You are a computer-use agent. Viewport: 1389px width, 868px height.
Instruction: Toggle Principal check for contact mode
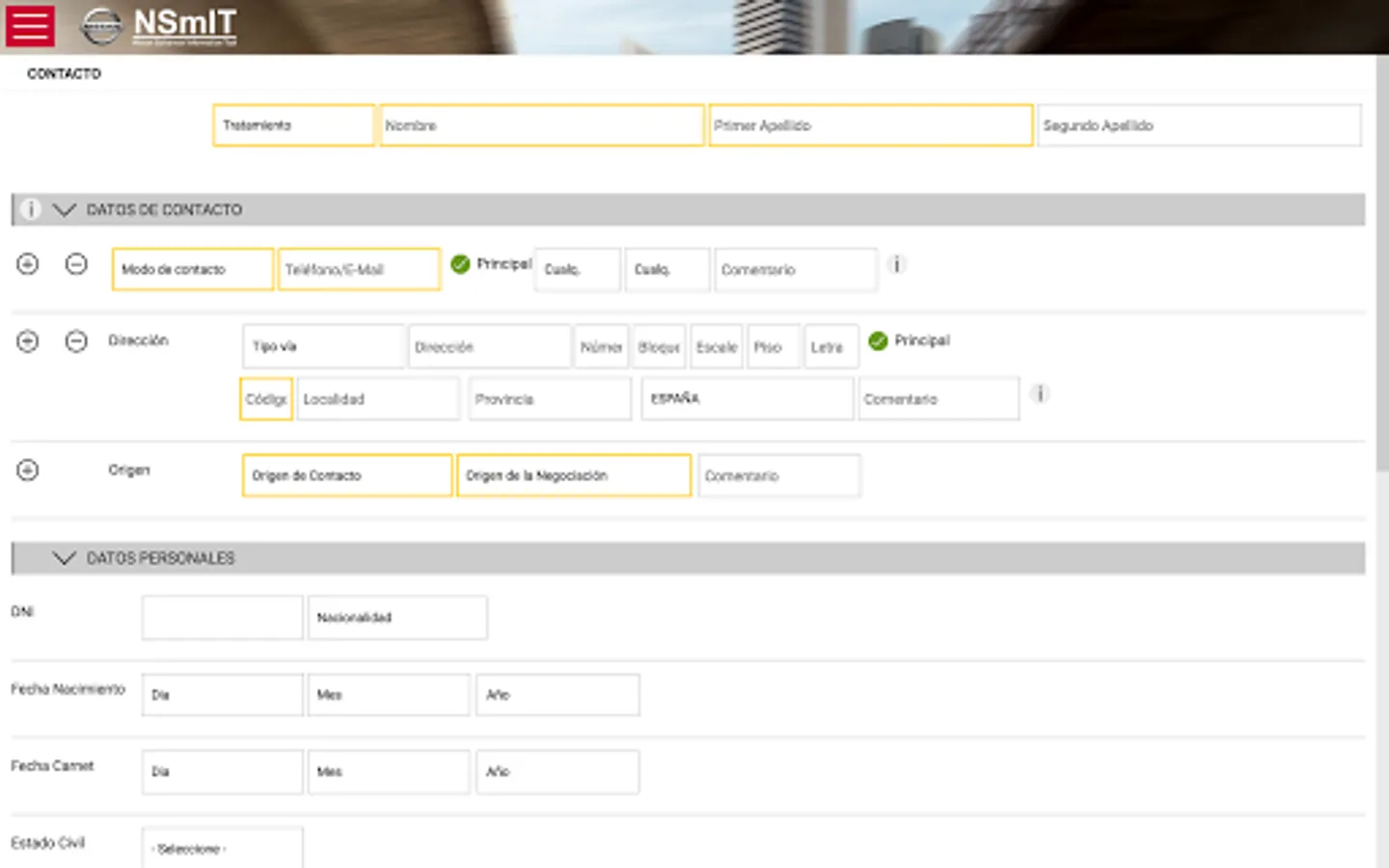pos(460,263)
